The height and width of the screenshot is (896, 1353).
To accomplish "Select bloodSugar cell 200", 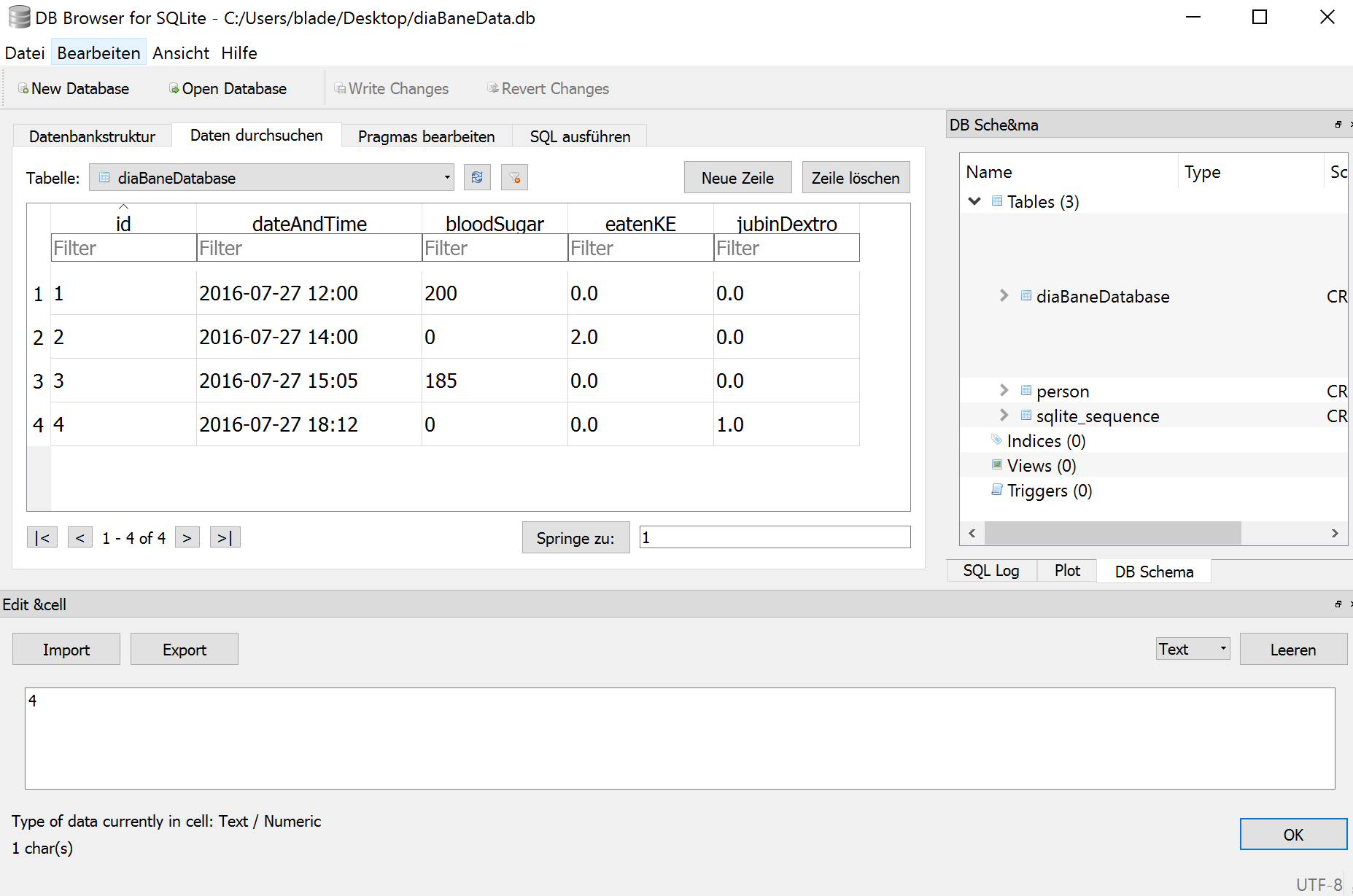I will coord(495,292).
